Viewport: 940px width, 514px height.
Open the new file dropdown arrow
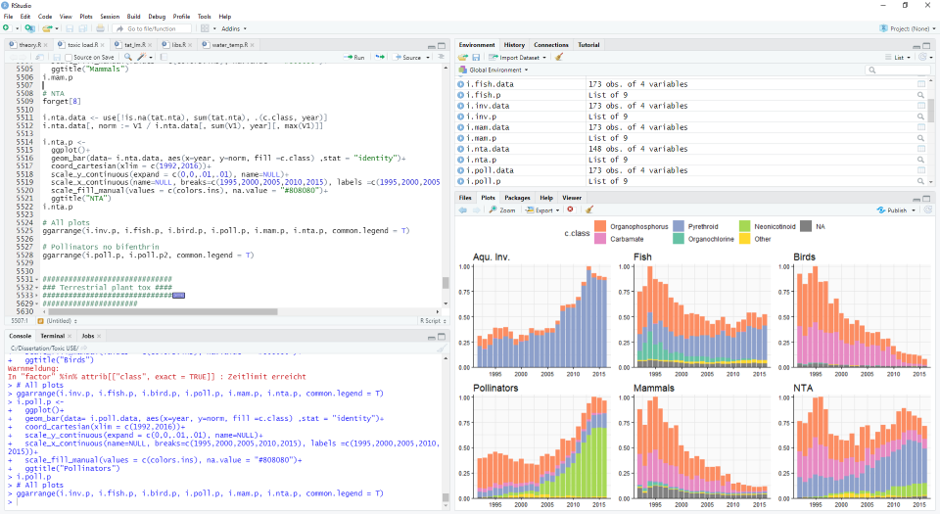click(17, 28)
